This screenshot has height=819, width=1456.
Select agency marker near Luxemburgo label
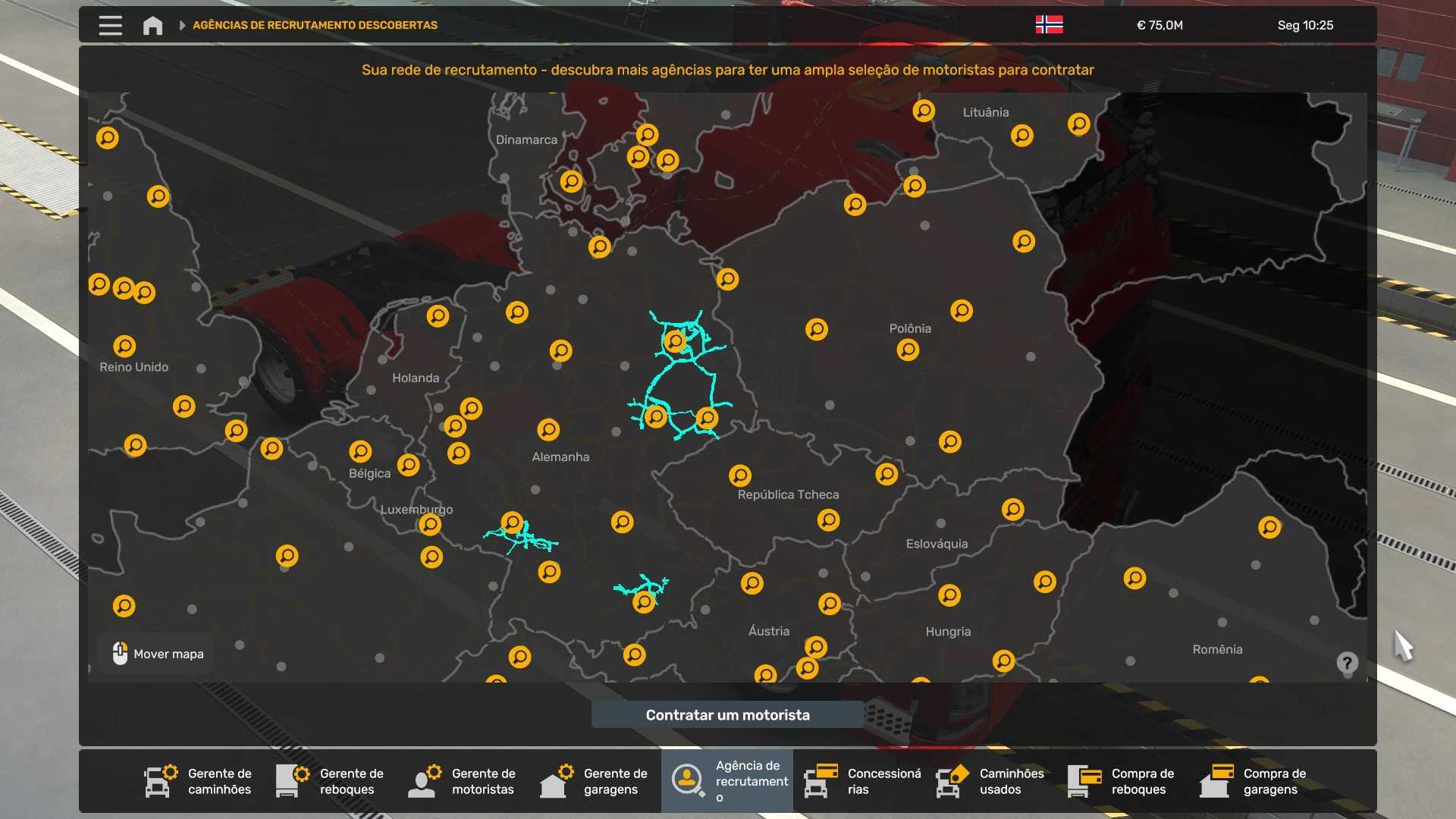[430, 525]
